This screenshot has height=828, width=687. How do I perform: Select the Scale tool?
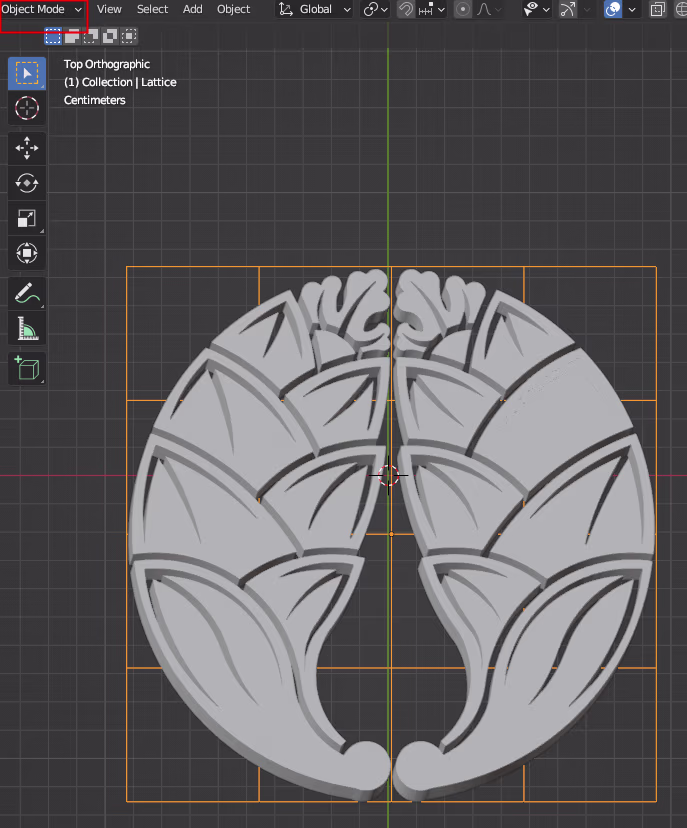click(x=27, y=218)
